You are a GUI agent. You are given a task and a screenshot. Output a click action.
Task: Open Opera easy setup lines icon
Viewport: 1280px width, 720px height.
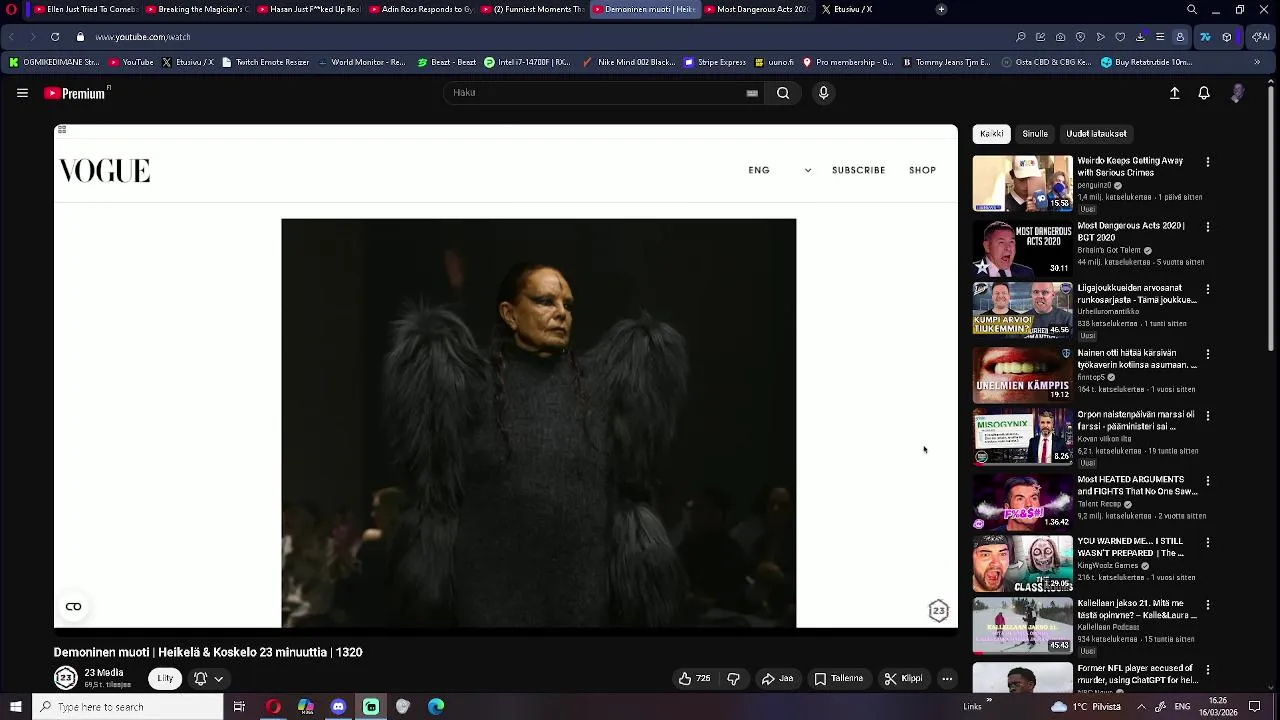[x=1160, y=37]
